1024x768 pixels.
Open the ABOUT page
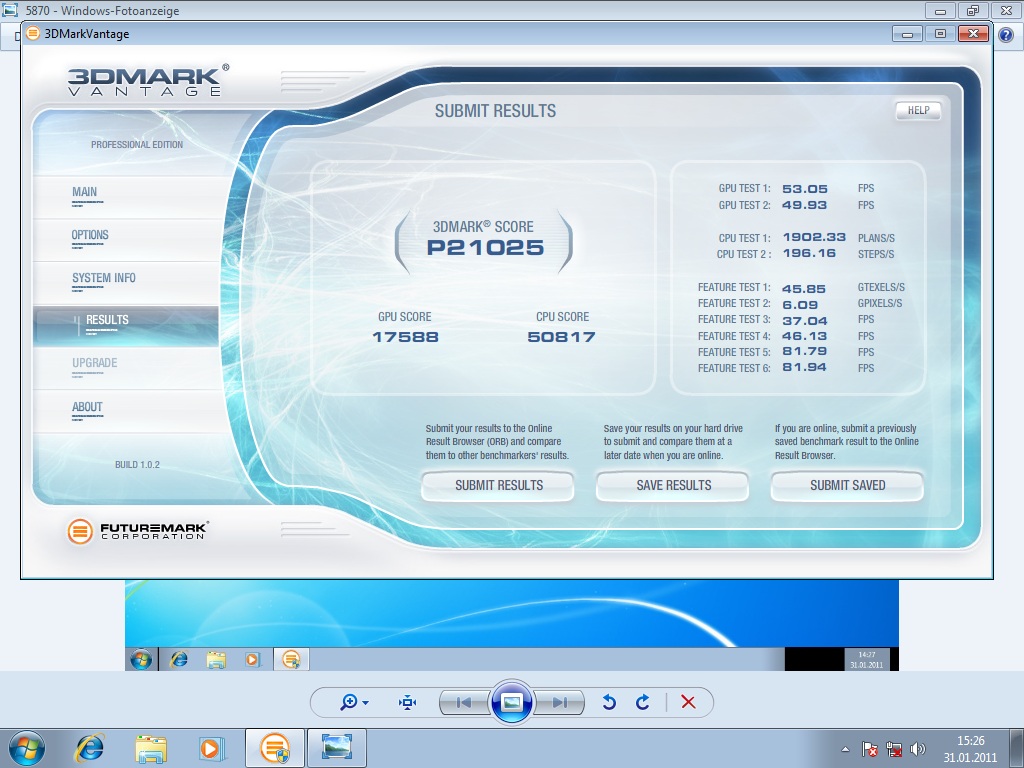click(87, 408)
